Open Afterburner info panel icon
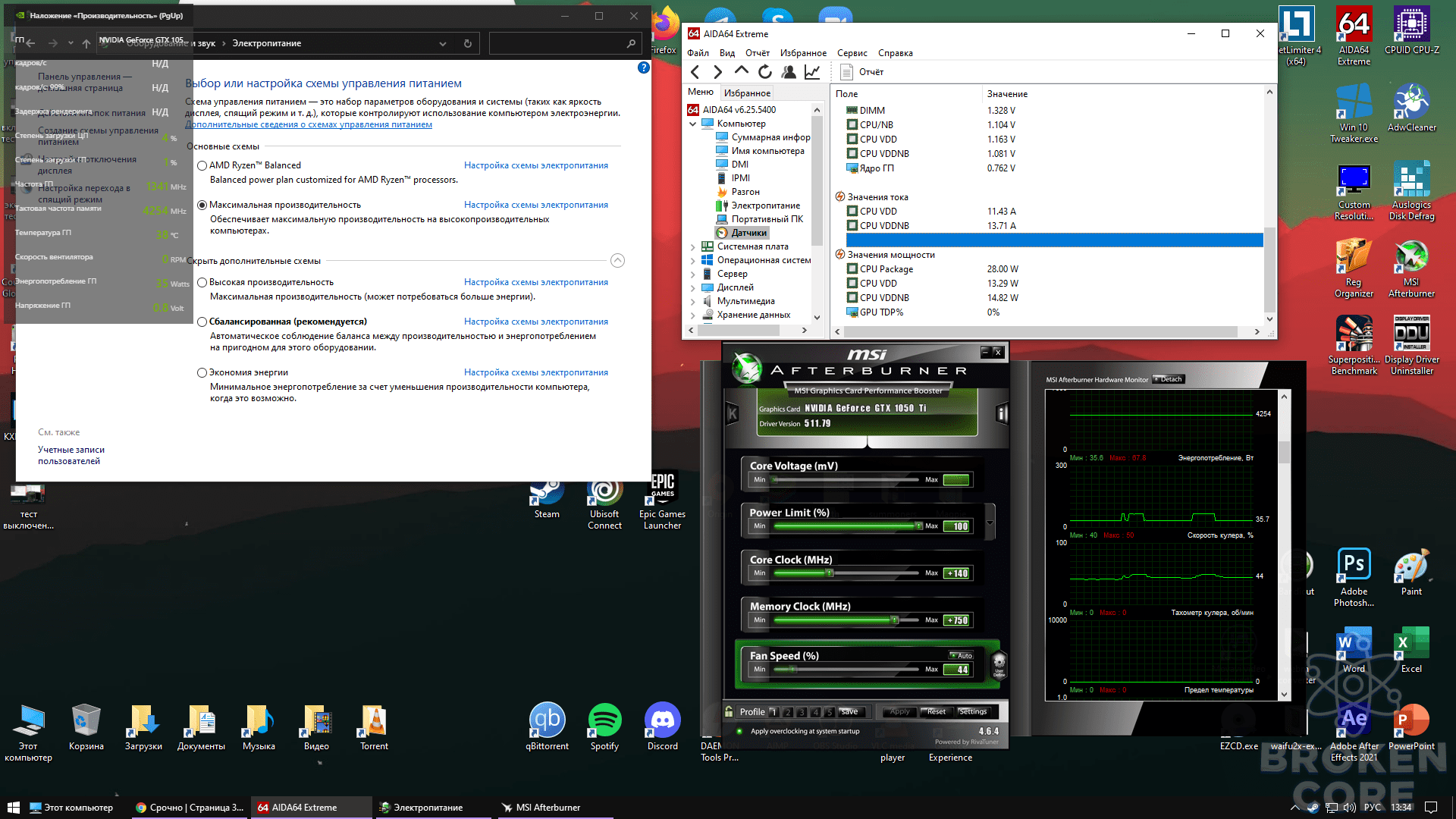Screen dimensions: 1456x819 click(x=1002, y=413)
